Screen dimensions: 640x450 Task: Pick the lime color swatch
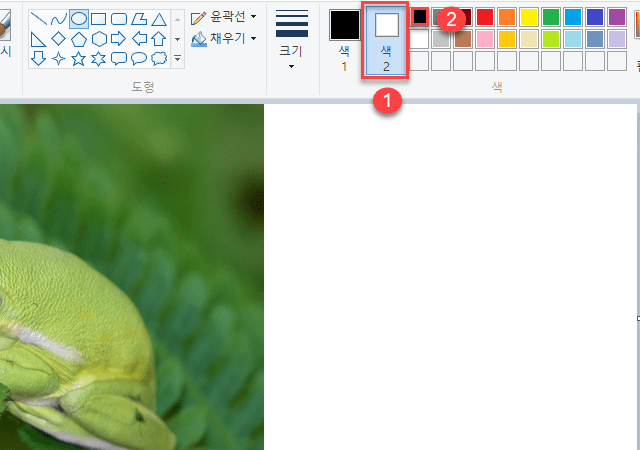551,39
